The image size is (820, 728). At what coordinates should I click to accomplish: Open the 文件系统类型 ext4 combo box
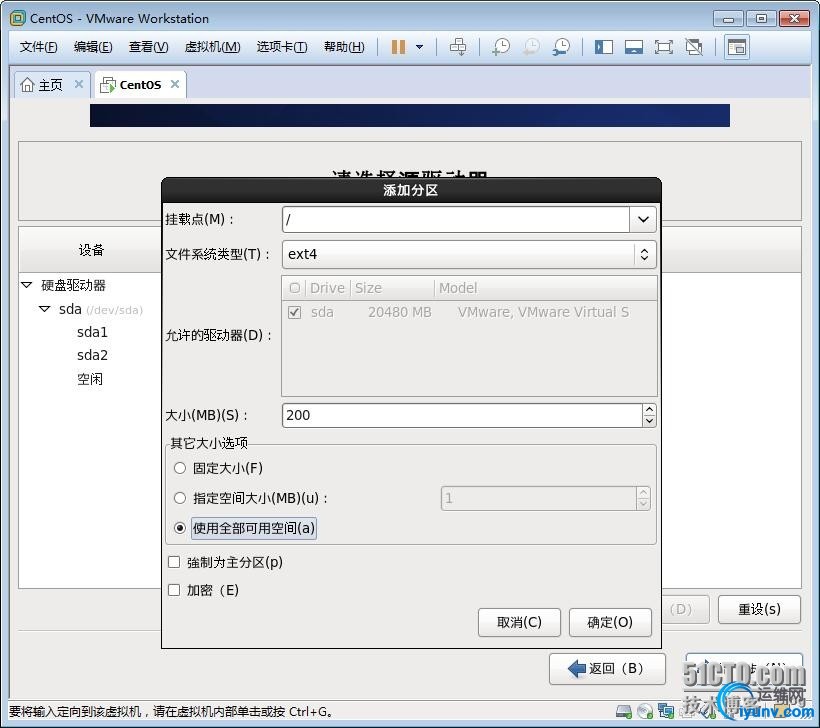[x=469, y=254]
